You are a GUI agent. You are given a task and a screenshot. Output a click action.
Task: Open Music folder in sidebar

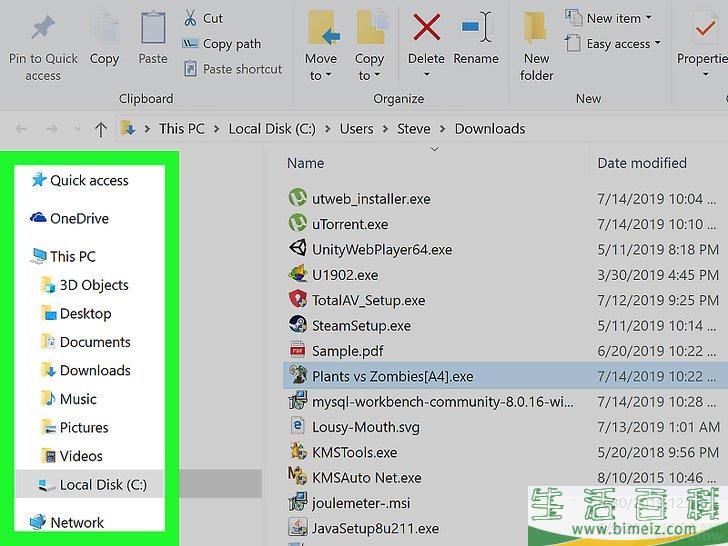pos(69,399)
